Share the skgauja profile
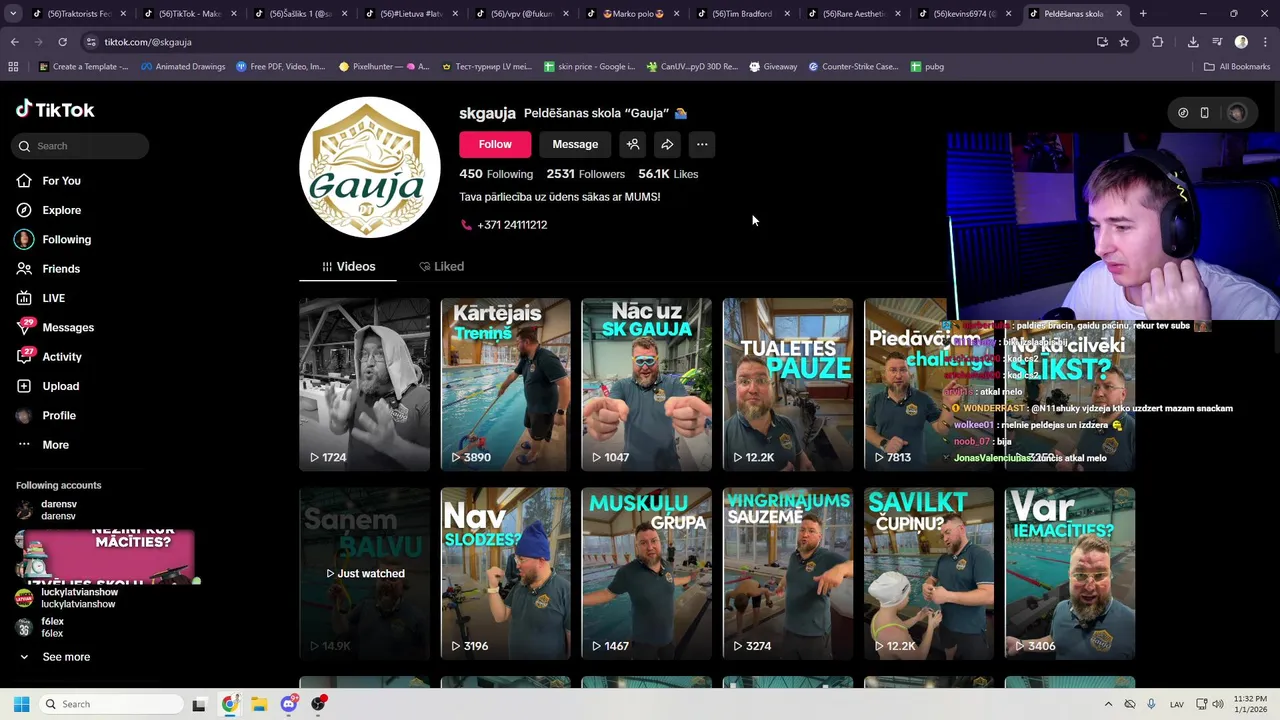 pyautogui.click(x=667, y=144)
